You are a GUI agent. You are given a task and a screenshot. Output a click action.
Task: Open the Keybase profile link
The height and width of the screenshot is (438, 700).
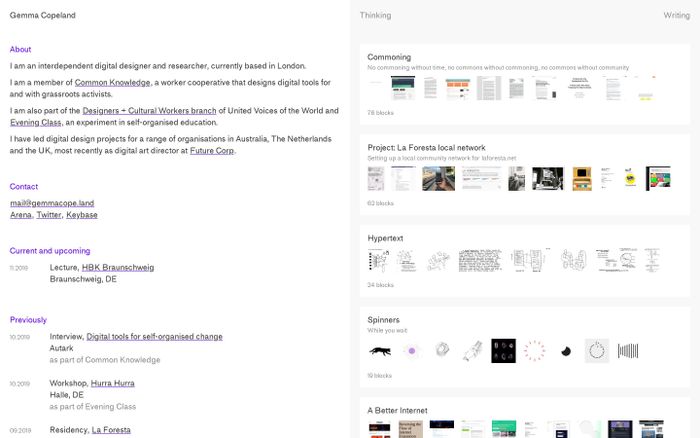click(82, 215)
